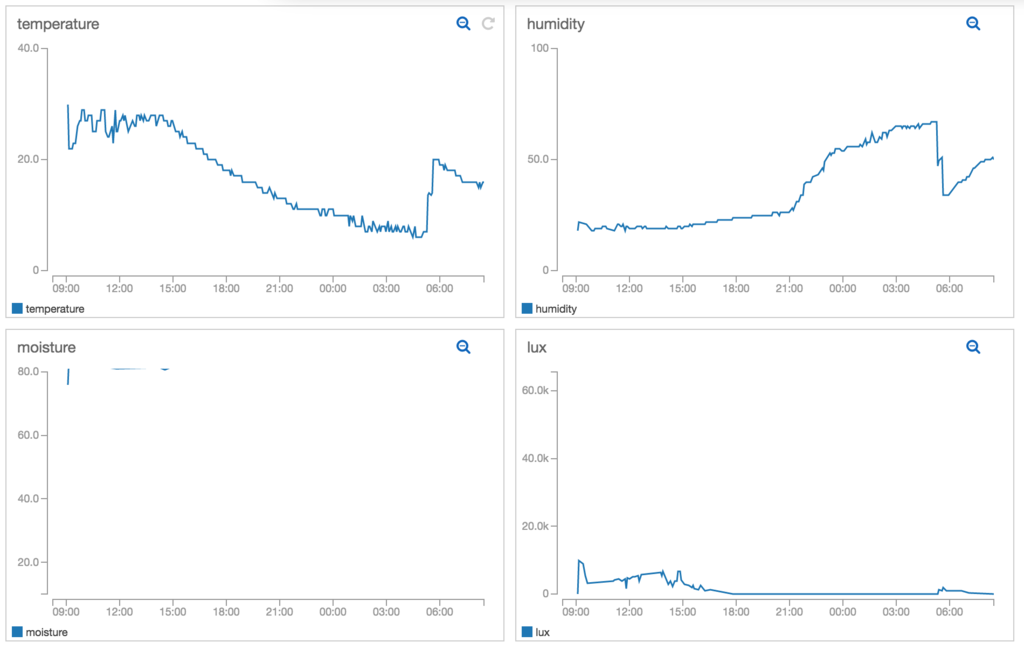Click 21:00 on the temperature time axis
Viewport: 1024px width, 649px height.
(280, 289)
